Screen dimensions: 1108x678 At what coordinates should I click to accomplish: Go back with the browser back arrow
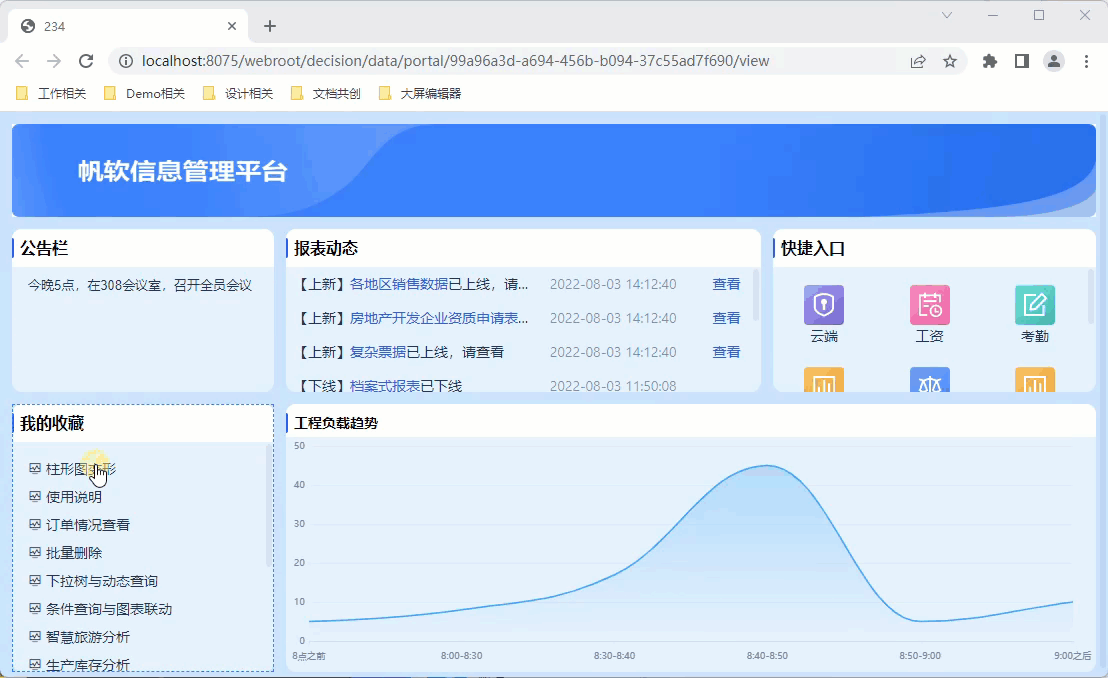pos(22,61)
